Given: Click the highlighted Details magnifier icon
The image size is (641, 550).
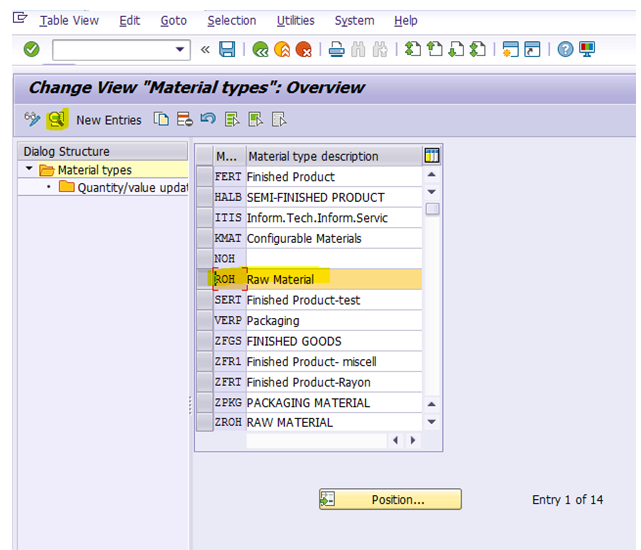Looking at the screenshot, I should click(56, 119).
